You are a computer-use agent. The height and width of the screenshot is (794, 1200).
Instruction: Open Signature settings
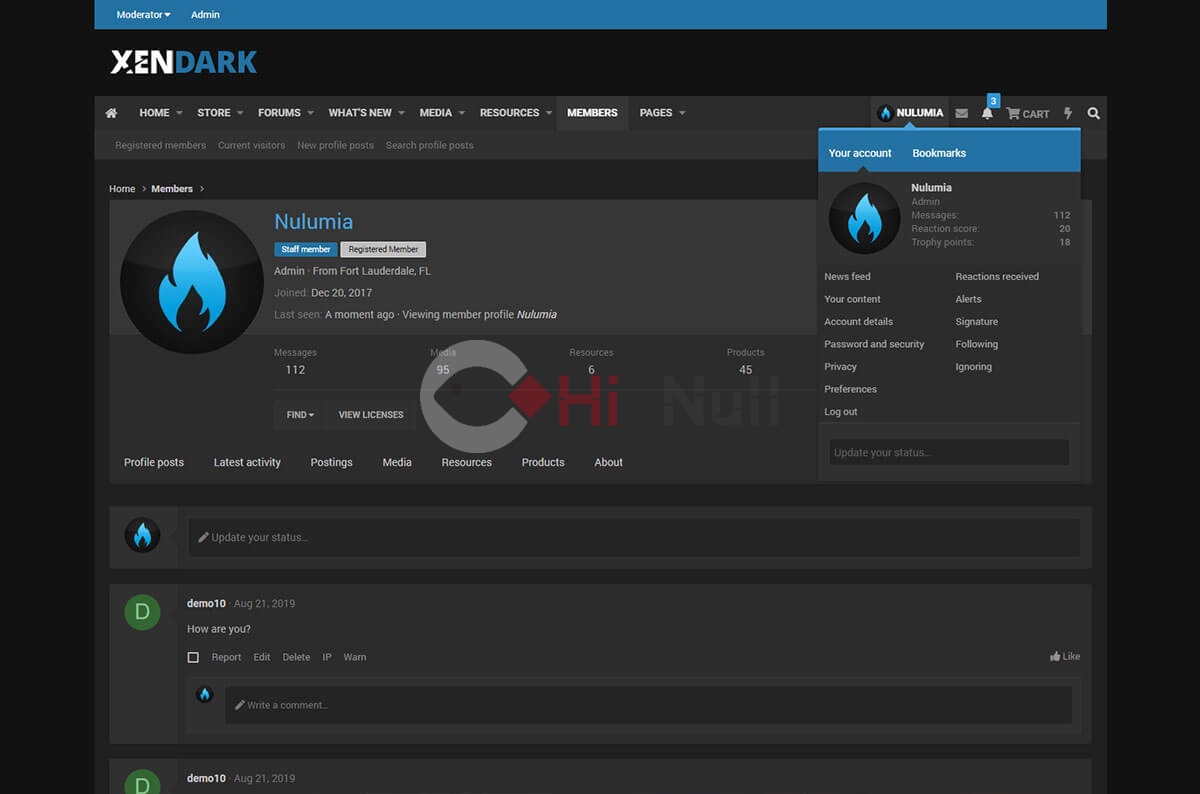pos(976,322)
